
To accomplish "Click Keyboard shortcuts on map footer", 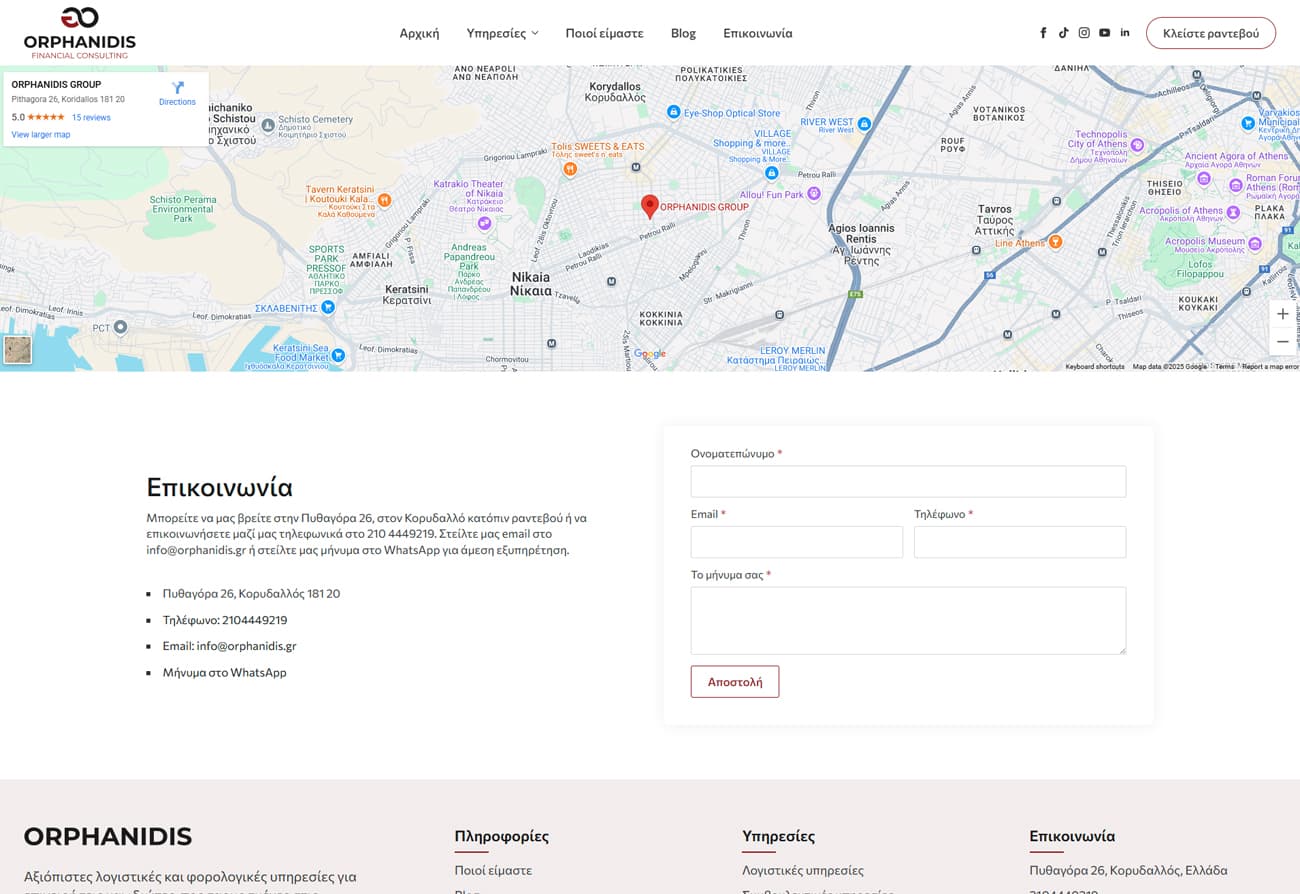I will pyautogui.click(x=1095, y=367).
